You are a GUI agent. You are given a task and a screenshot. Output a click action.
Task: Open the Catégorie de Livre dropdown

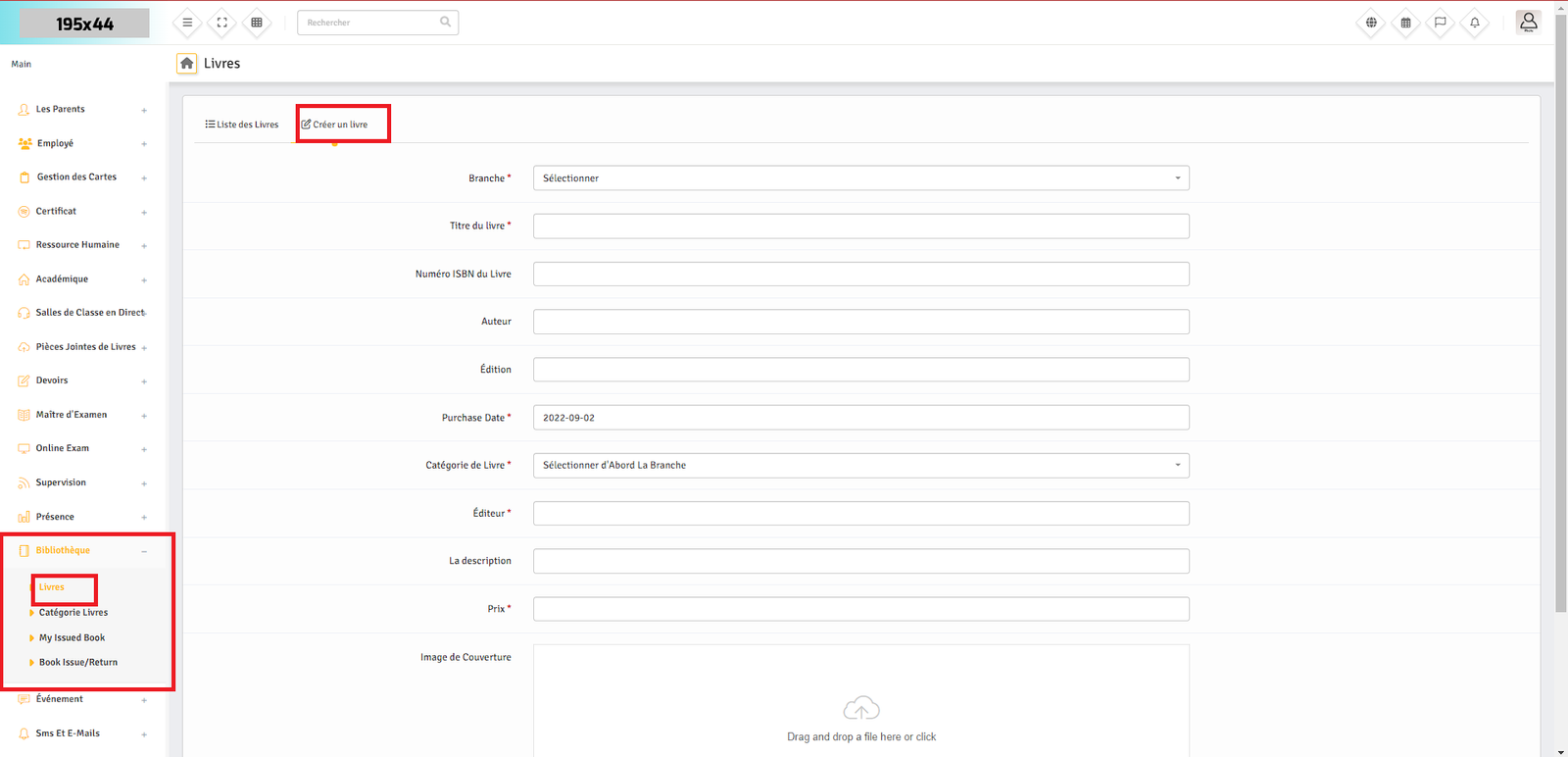coord(860,466)
